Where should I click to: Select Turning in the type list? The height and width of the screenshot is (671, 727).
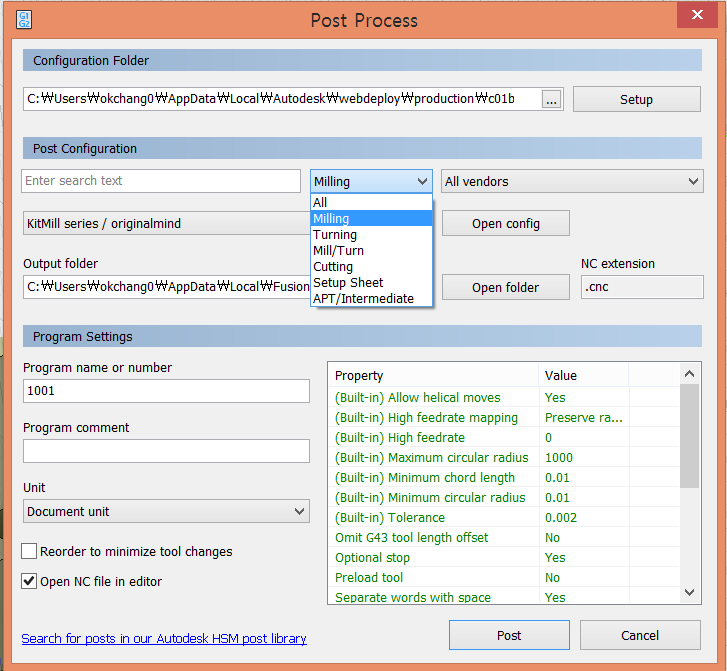tap(371, 235)
